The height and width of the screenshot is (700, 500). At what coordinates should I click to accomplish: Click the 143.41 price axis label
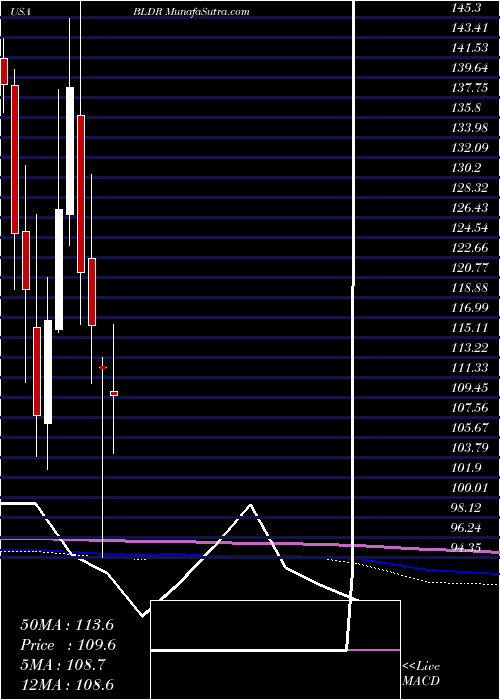[x=469, y=28]
